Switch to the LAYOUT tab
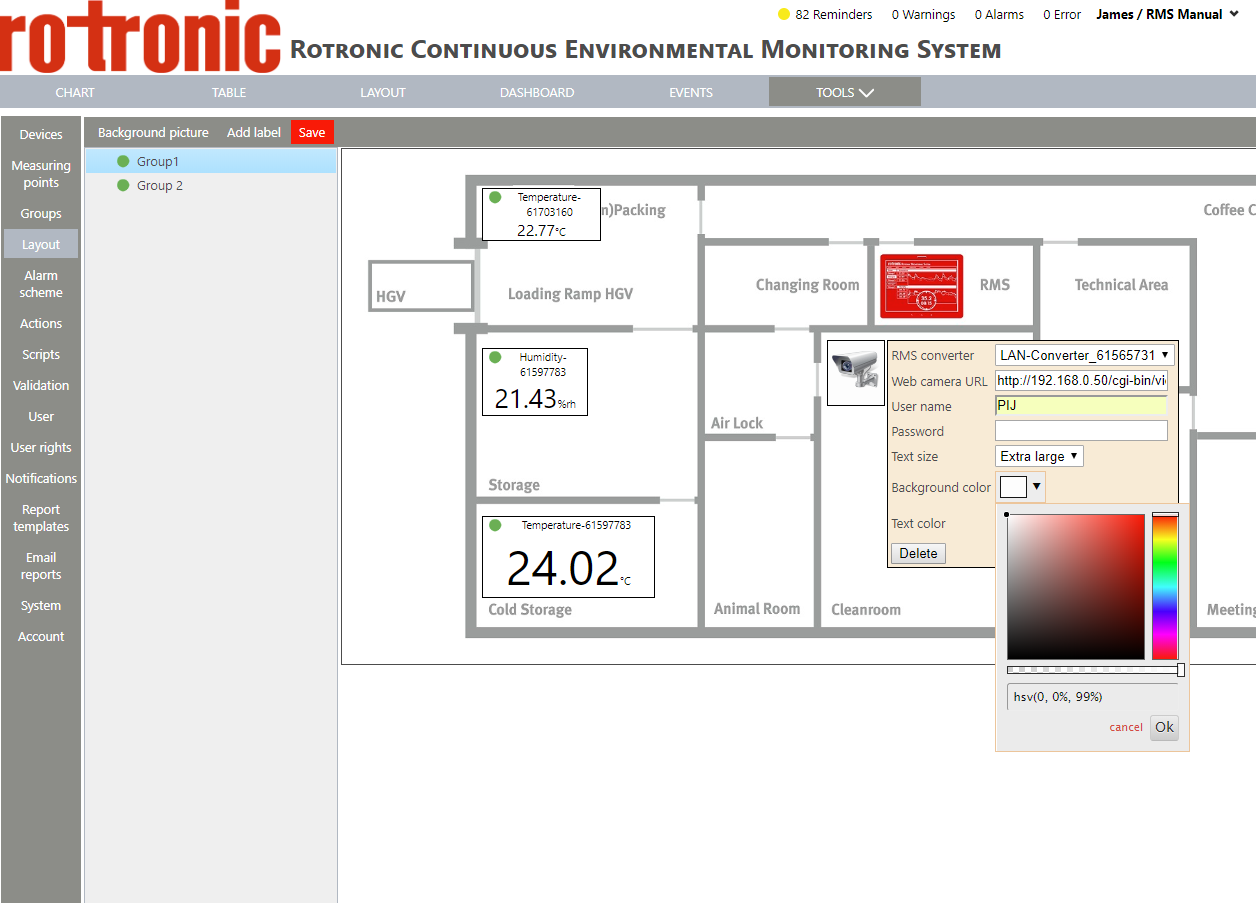The height and width of the screenshot is (903, 1256). point(383,92)
